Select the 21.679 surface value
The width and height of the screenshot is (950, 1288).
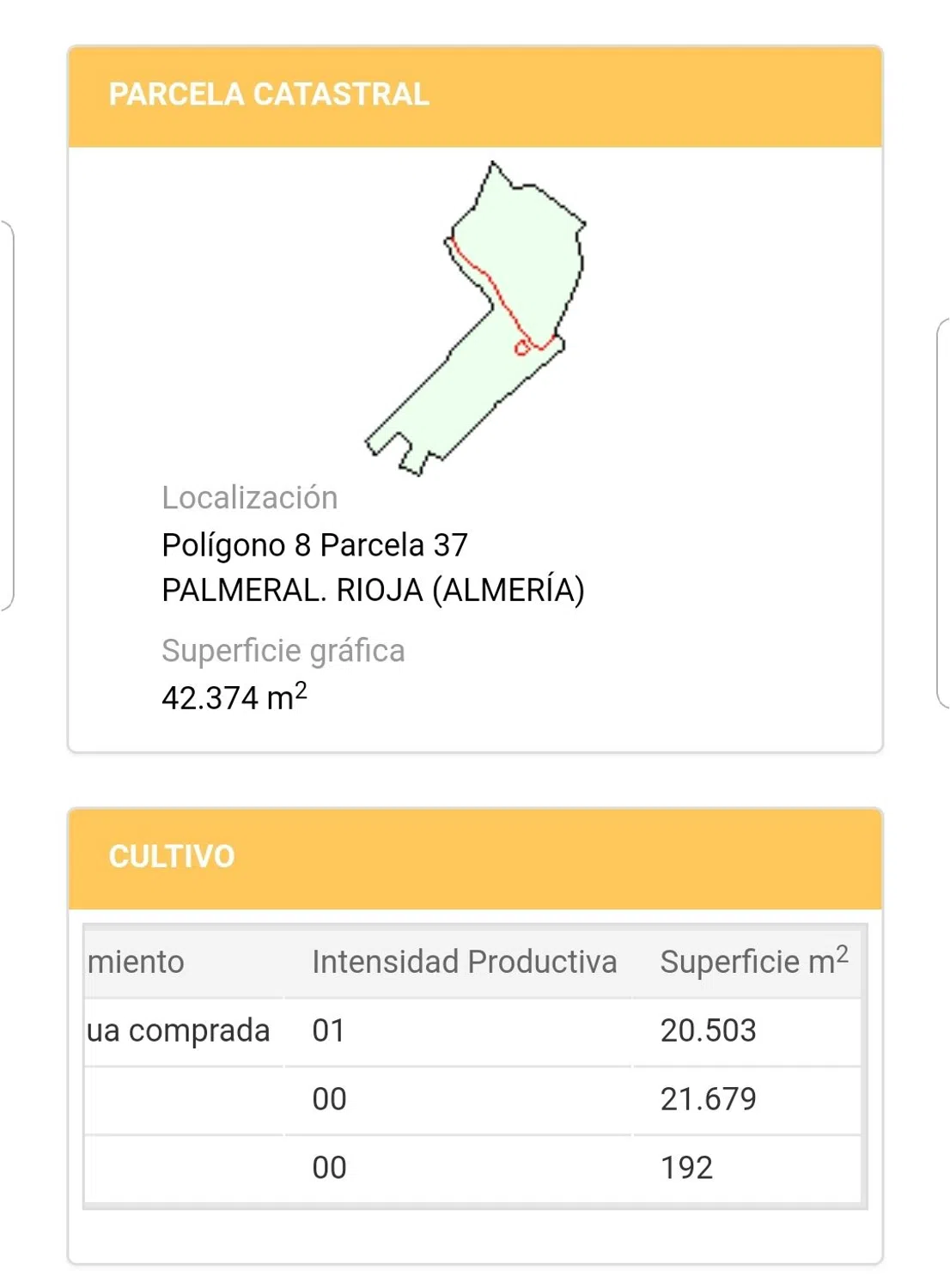point(708,1099)
